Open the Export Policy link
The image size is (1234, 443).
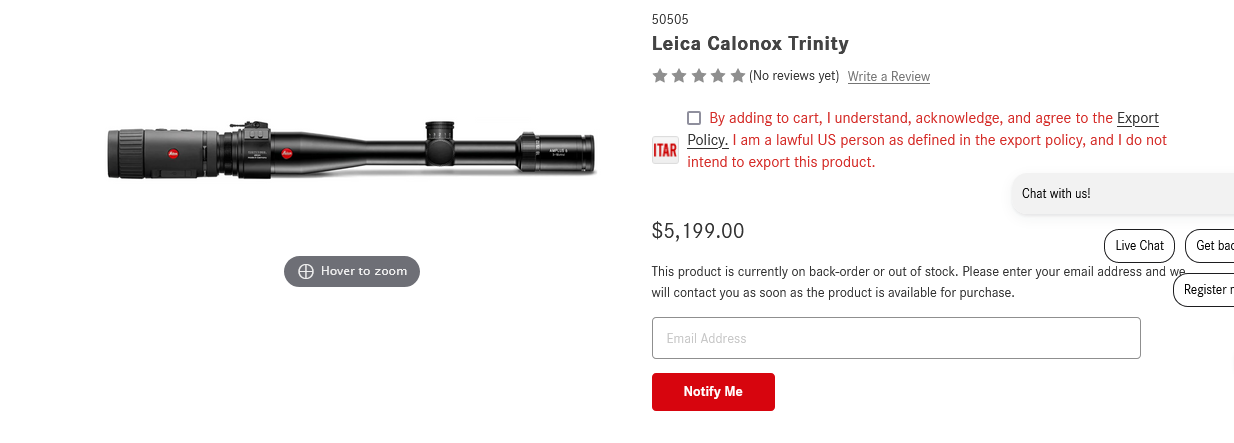click(x=1137, y=118)
